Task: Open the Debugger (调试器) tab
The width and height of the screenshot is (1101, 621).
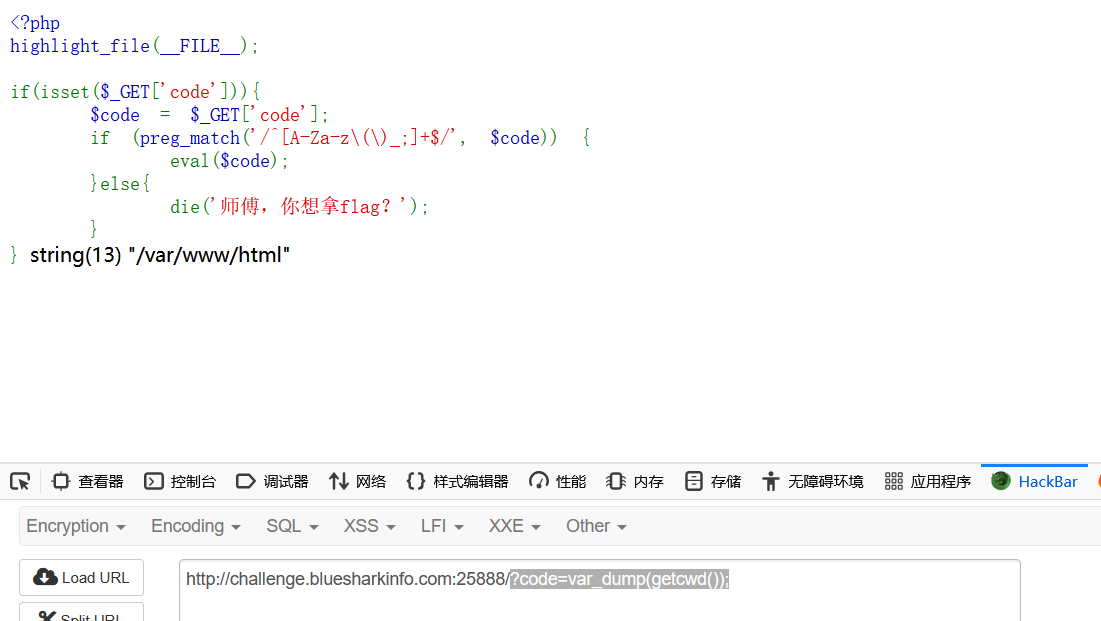Action: point(272,481)
